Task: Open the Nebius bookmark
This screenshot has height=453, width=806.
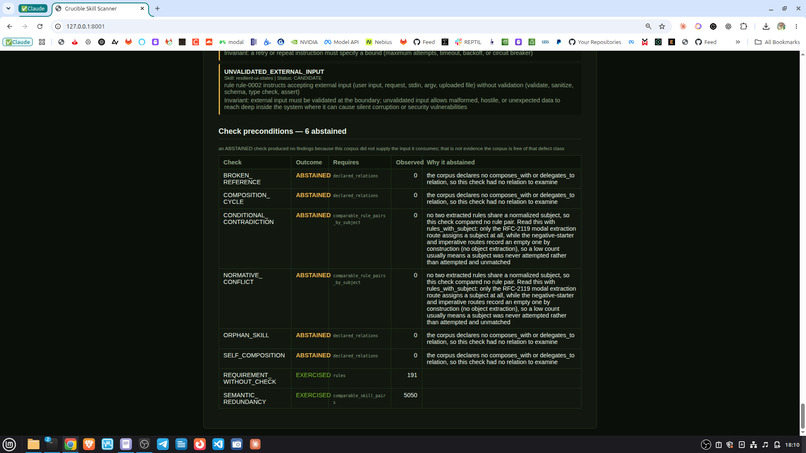Action: click(x=379, y=42)
